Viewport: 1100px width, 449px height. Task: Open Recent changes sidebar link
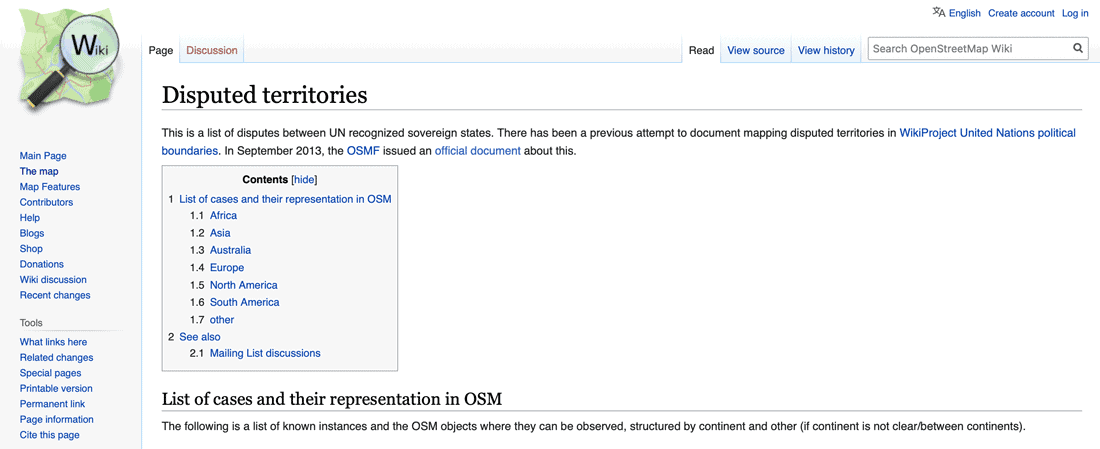(55, 295)
